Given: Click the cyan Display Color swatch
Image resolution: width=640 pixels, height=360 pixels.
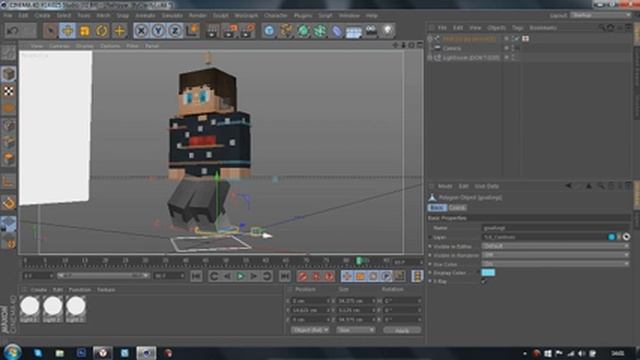Looking at the screenshot, I should [488, 273].
